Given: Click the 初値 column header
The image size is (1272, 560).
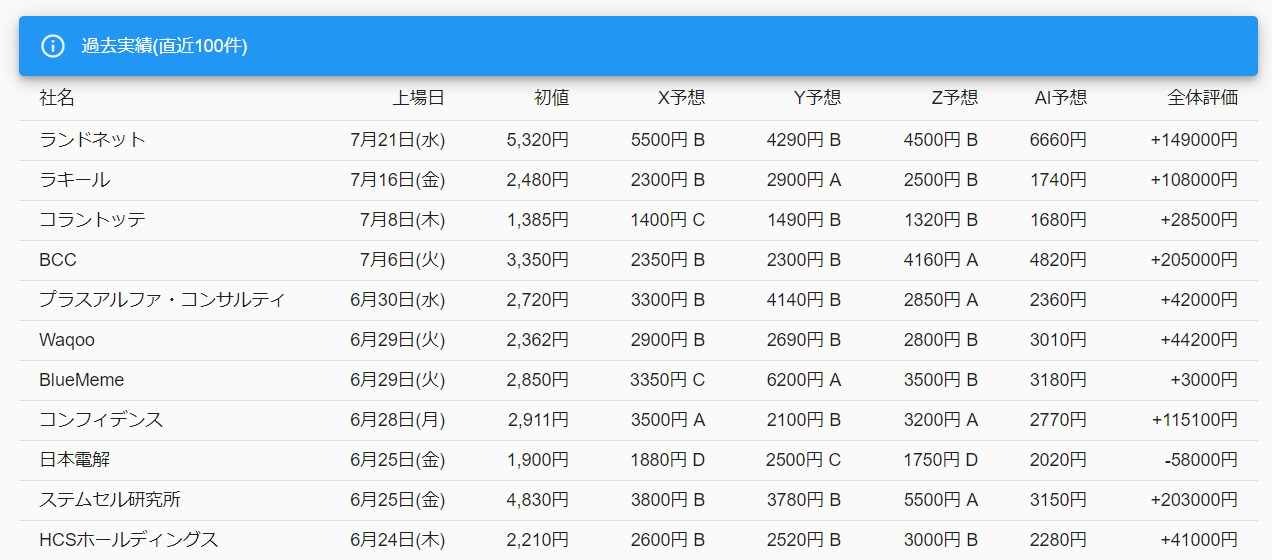Looking at the screenshot, I should click(x=551, y=98).
